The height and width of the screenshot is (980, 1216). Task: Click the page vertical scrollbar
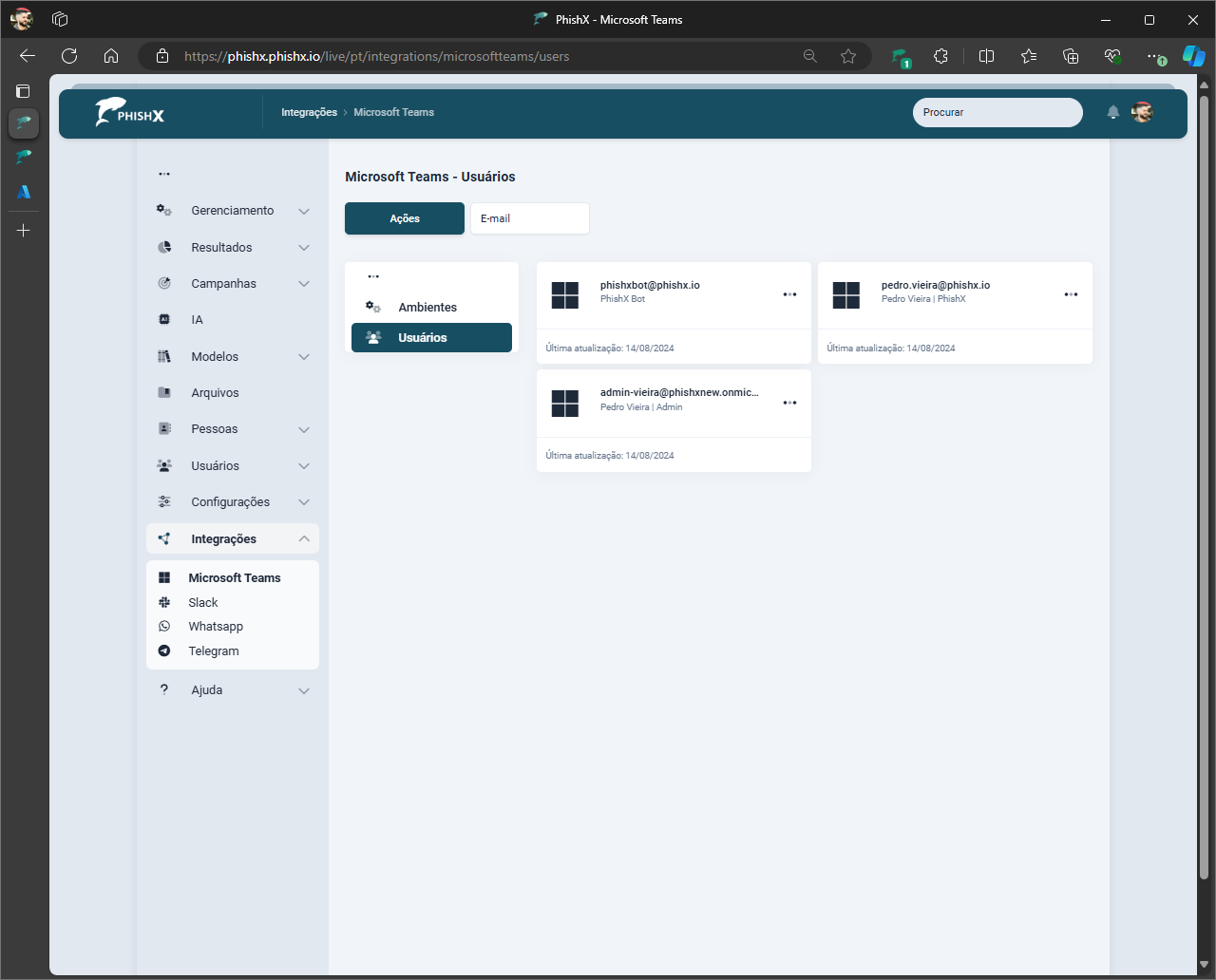1204,486
